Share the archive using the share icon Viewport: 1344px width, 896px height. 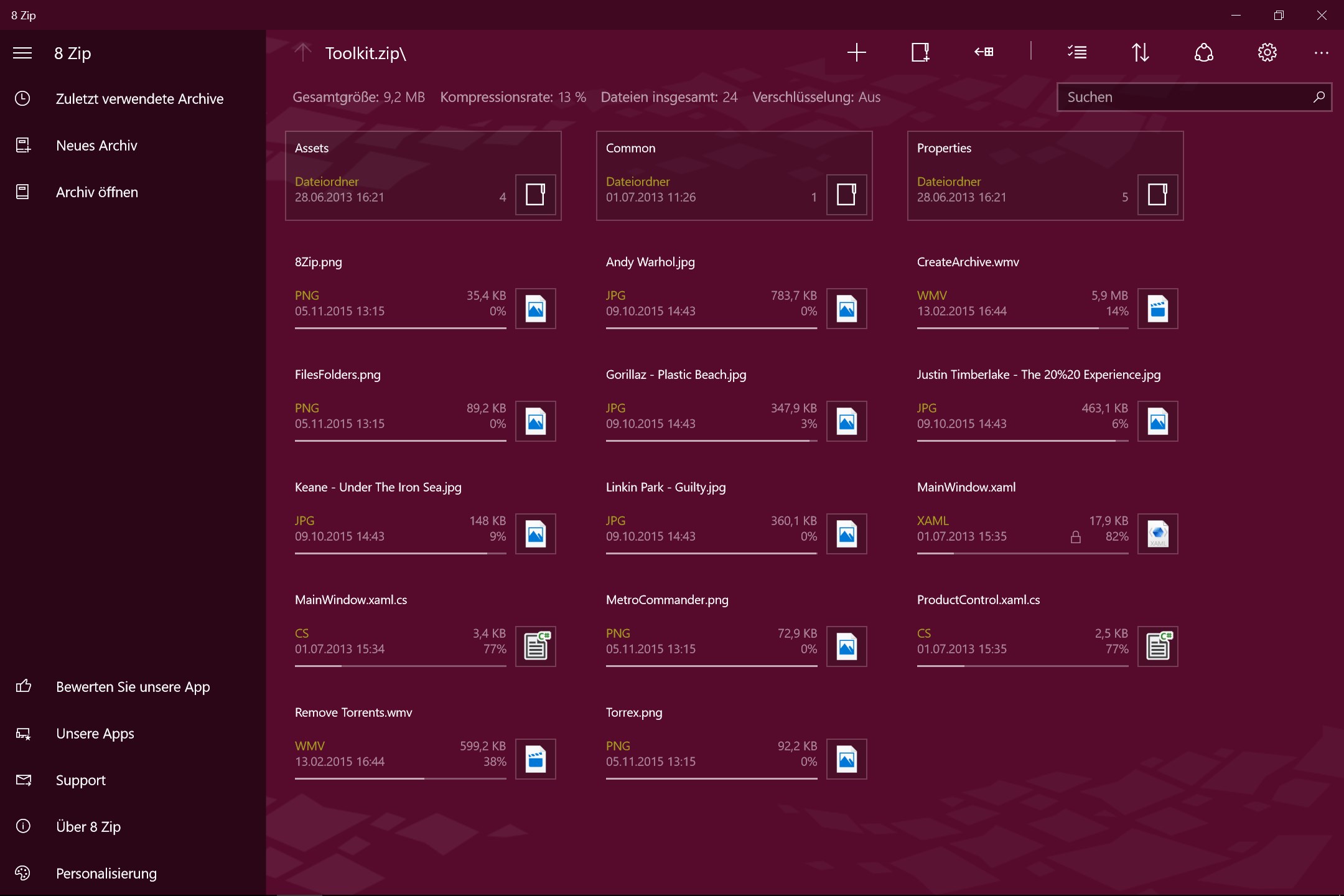[1204, 53]
